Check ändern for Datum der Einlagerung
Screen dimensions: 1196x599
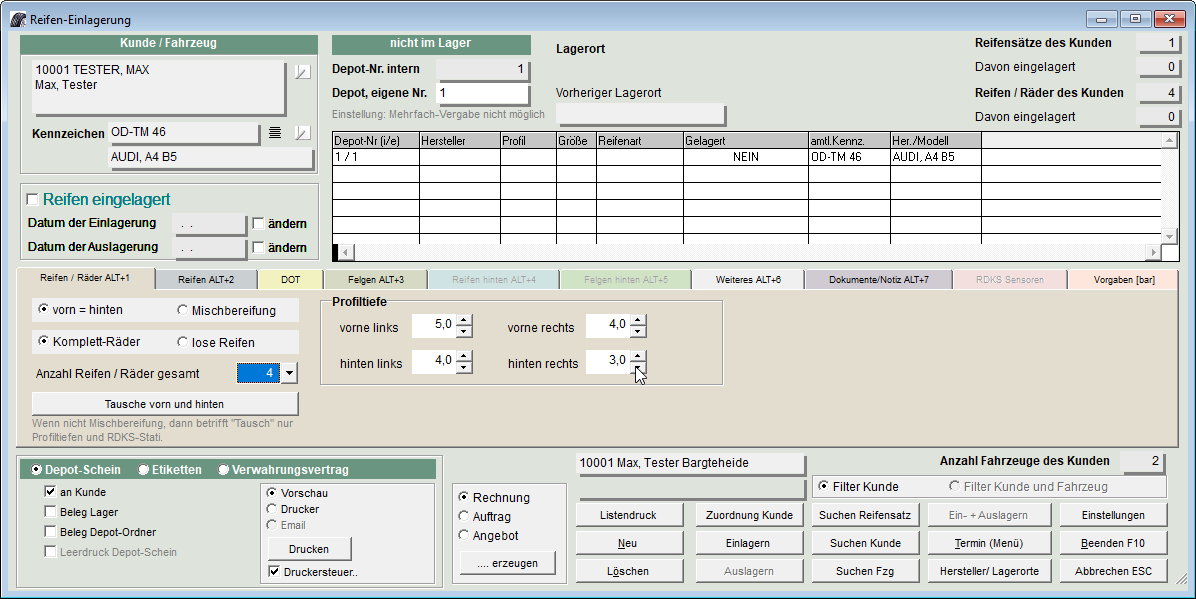(258, 224)
